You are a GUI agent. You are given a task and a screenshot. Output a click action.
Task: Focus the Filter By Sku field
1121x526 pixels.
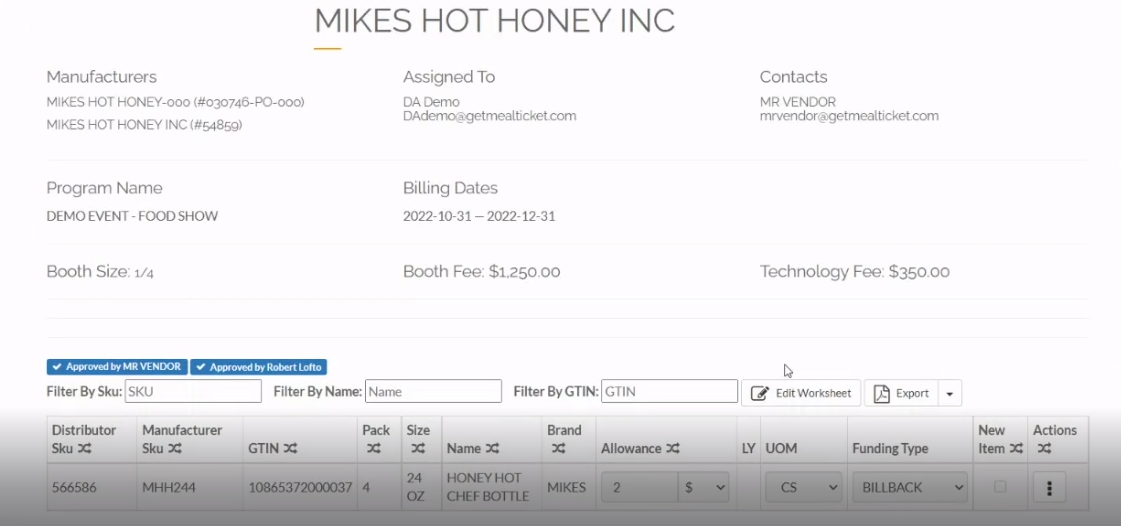[193, 392]
